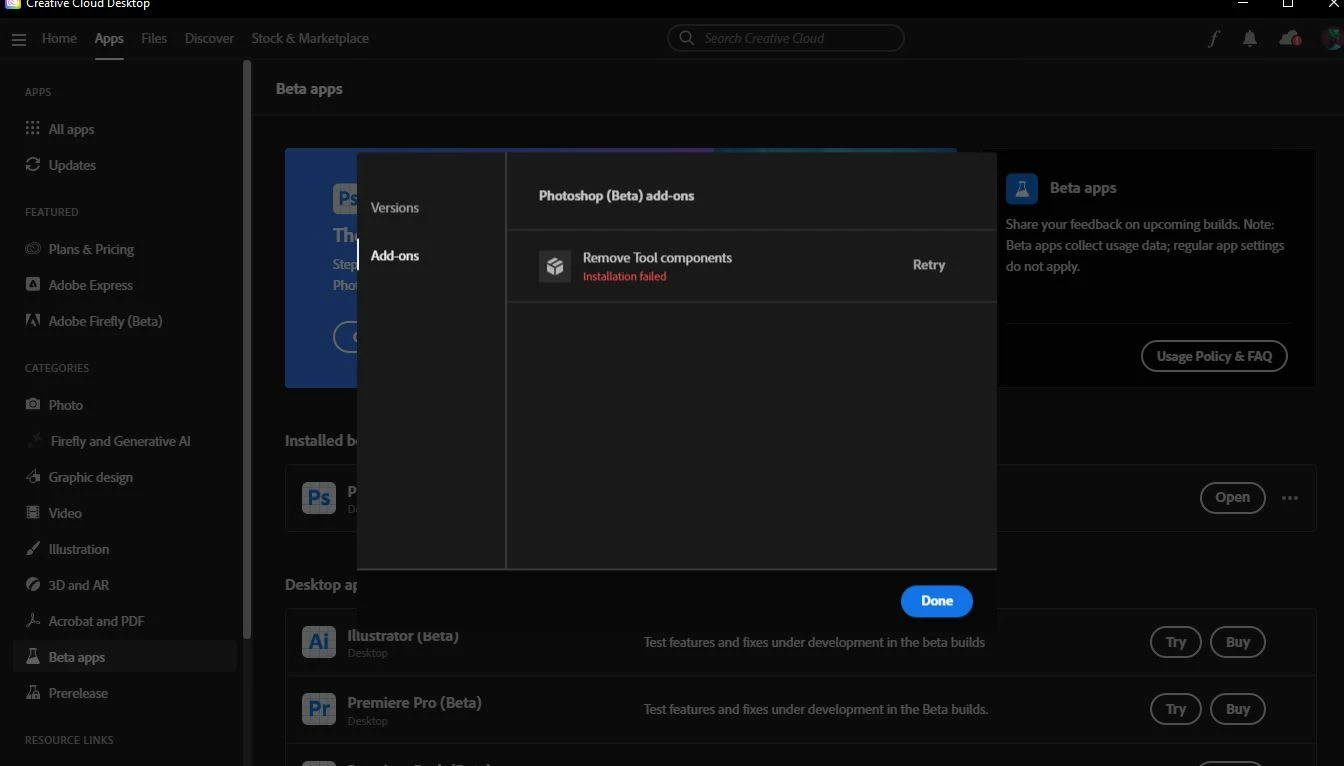This screenshot has height=766, width=1344.
Task: Click Buy for Premiere Pro (Beta)
Action: tap(1238, 709)
